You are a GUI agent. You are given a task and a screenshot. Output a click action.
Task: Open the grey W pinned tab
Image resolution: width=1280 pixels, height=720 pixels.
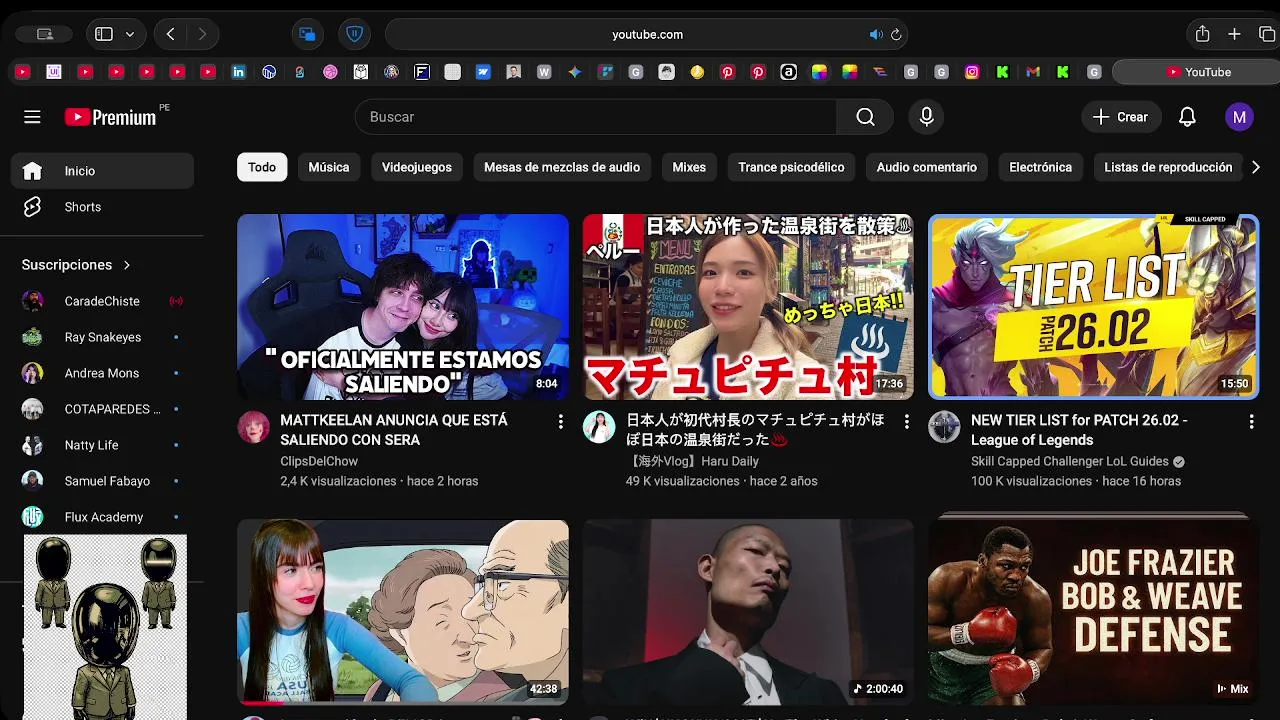[544, 72]
